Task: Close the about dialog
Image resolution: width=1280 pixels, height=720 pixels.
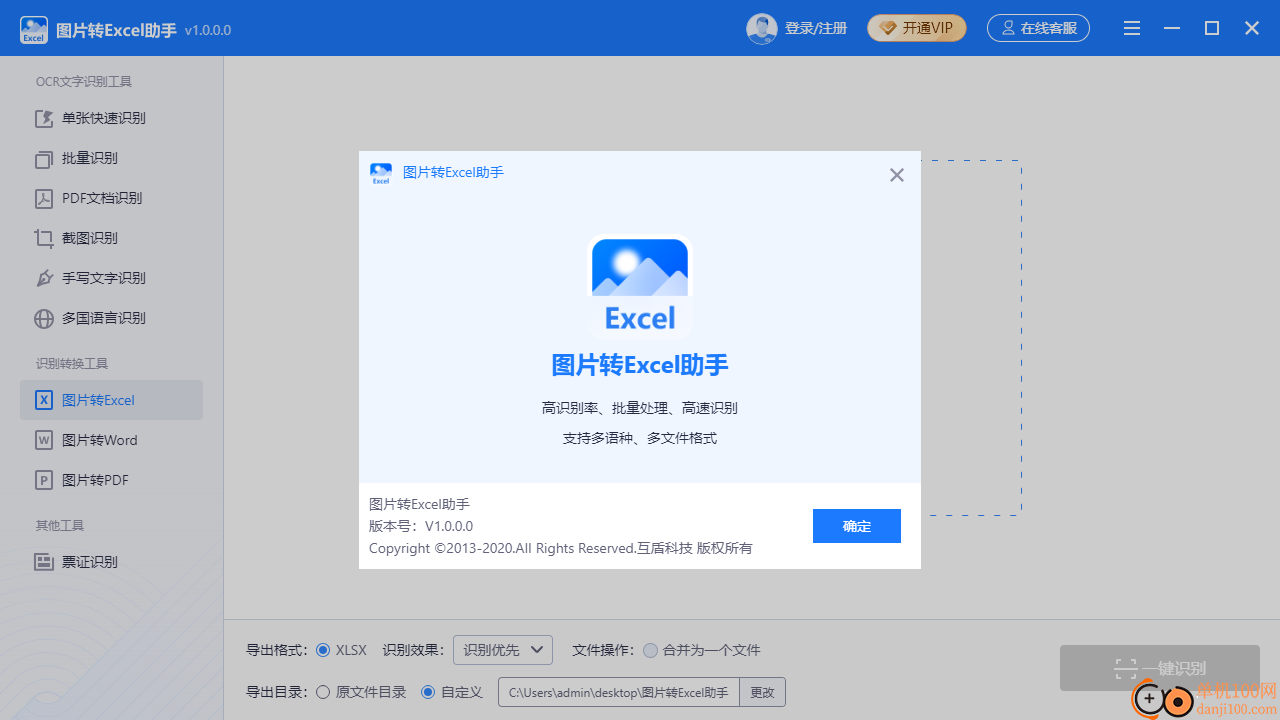Action: click(x=897, y=175)
